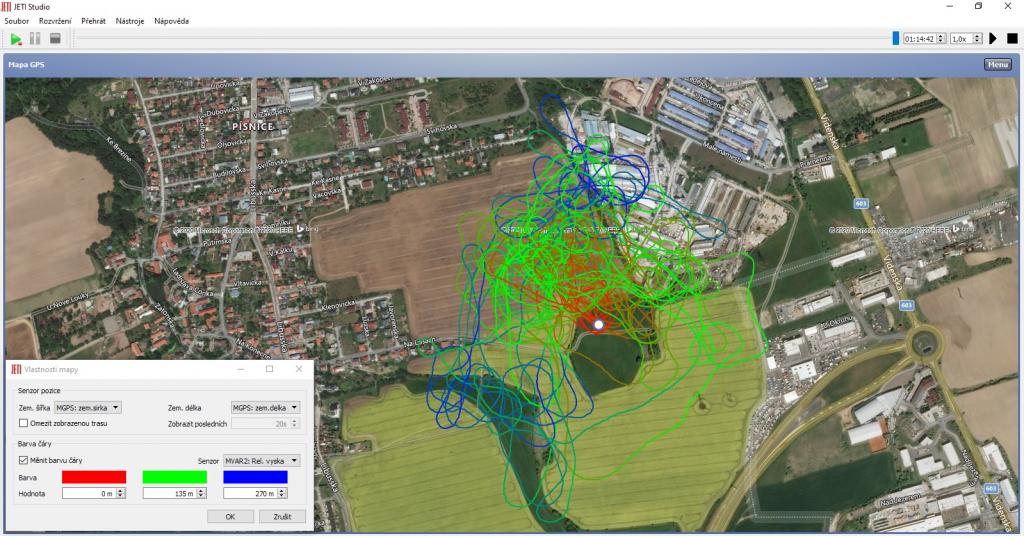Uncheck Měnit barvu čáry option
The width and height of the screenshot is (1024, 536).
coord(23,460)
